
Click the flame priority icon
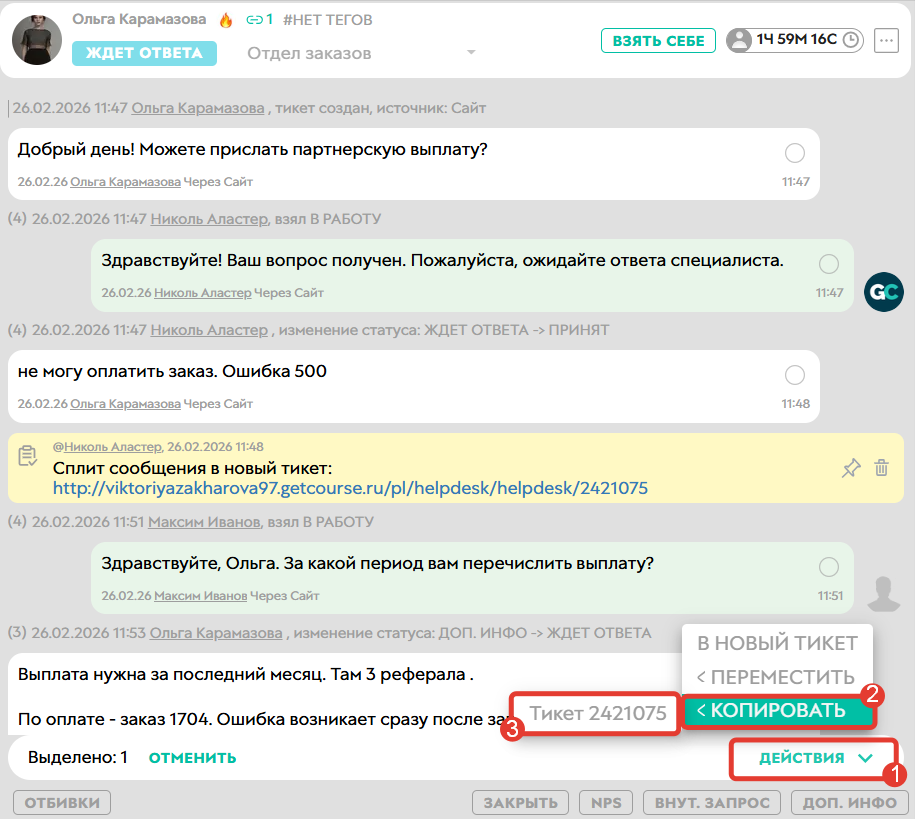click(x=226, y=20)
